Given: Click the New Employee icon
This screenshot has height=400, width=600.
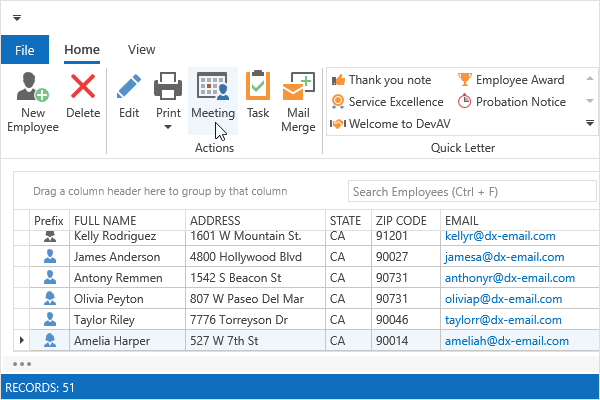Looking at the screenshot, I should click(32, 87).
